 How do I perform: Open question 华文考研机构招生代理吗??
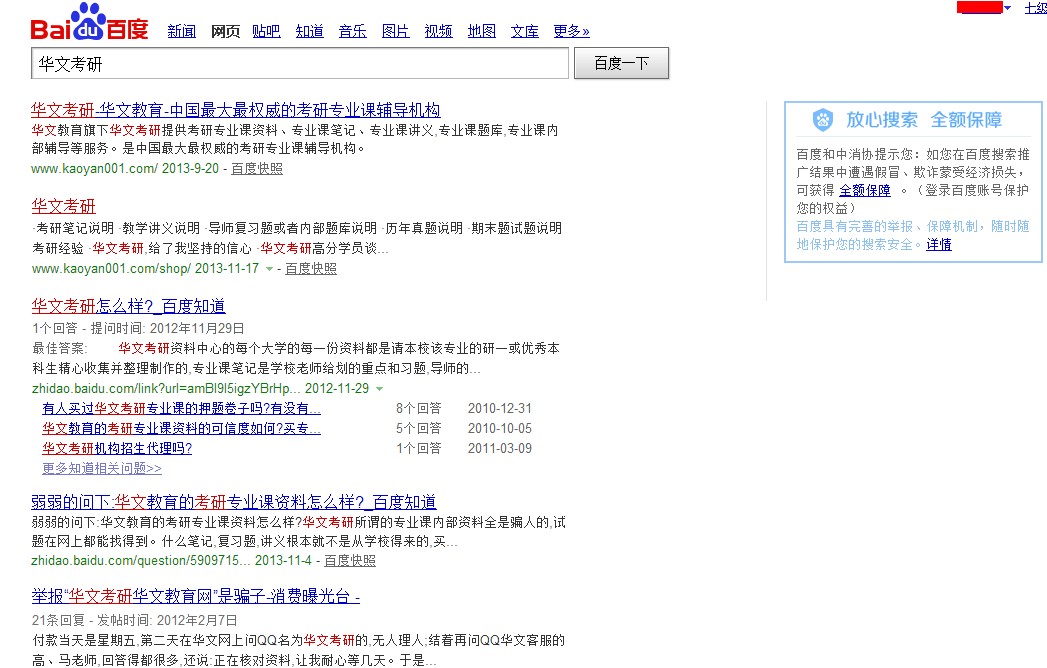tap(117, 448)
